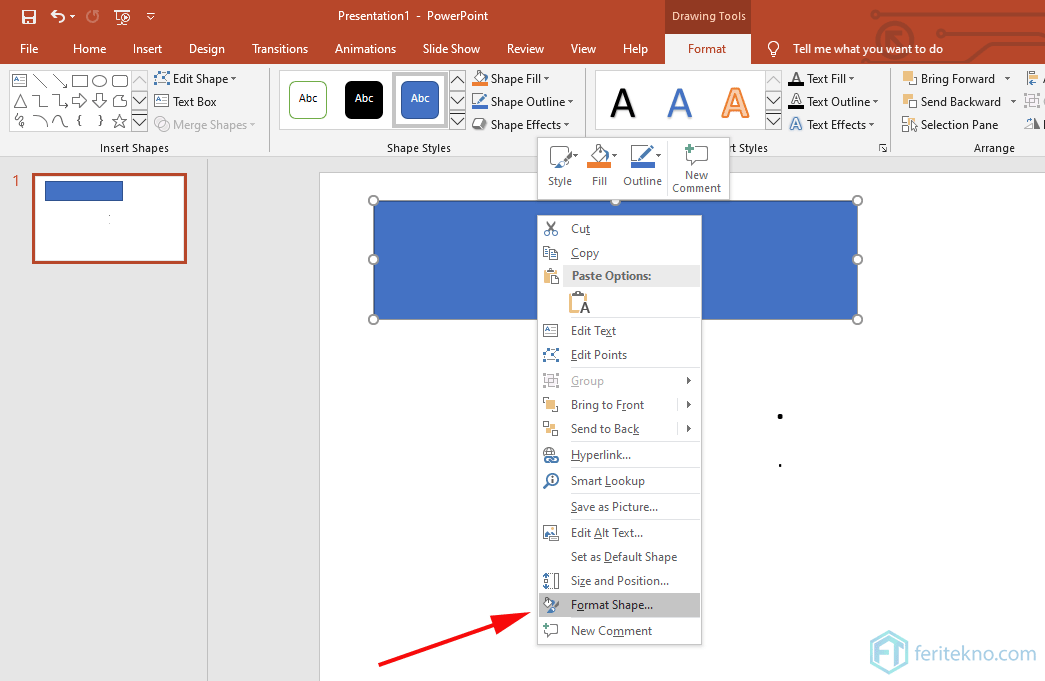Viewport: 1045px width, 681px height.
Task: Open Fill in the mini toolbar
Action: coord(599,166)
